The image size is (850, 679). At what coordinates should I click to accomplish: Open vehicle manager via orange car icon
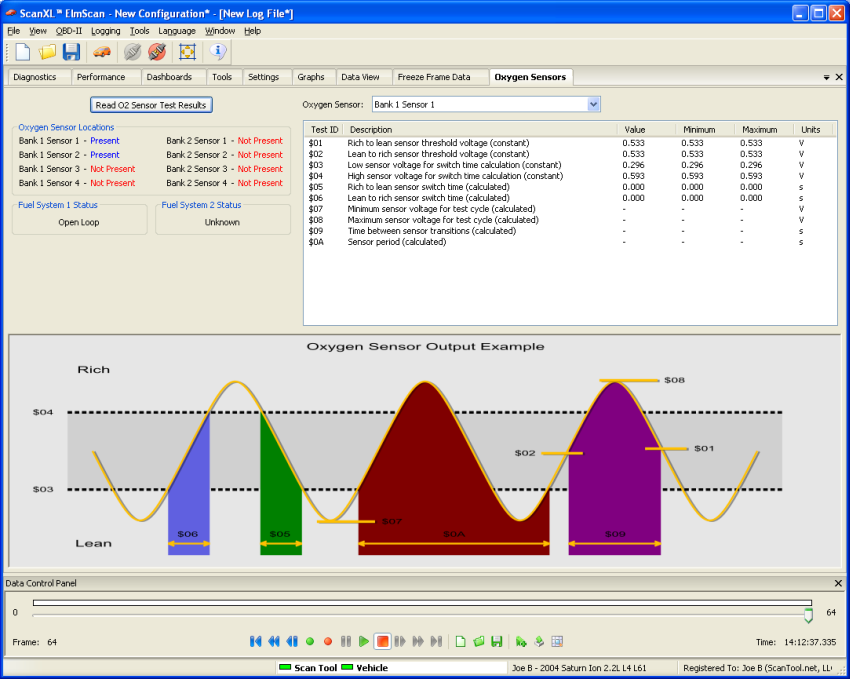(101, 52)
